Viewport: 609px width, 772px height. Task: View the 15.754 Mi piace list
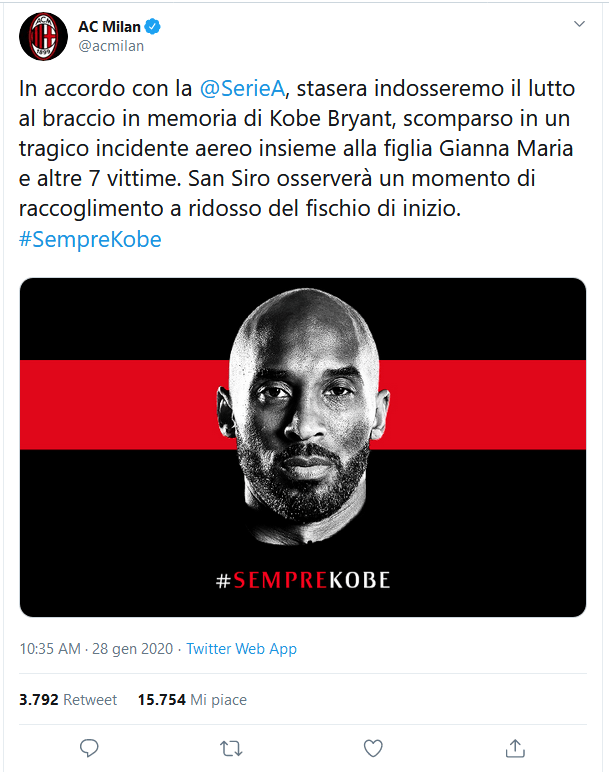pos(192,700)
